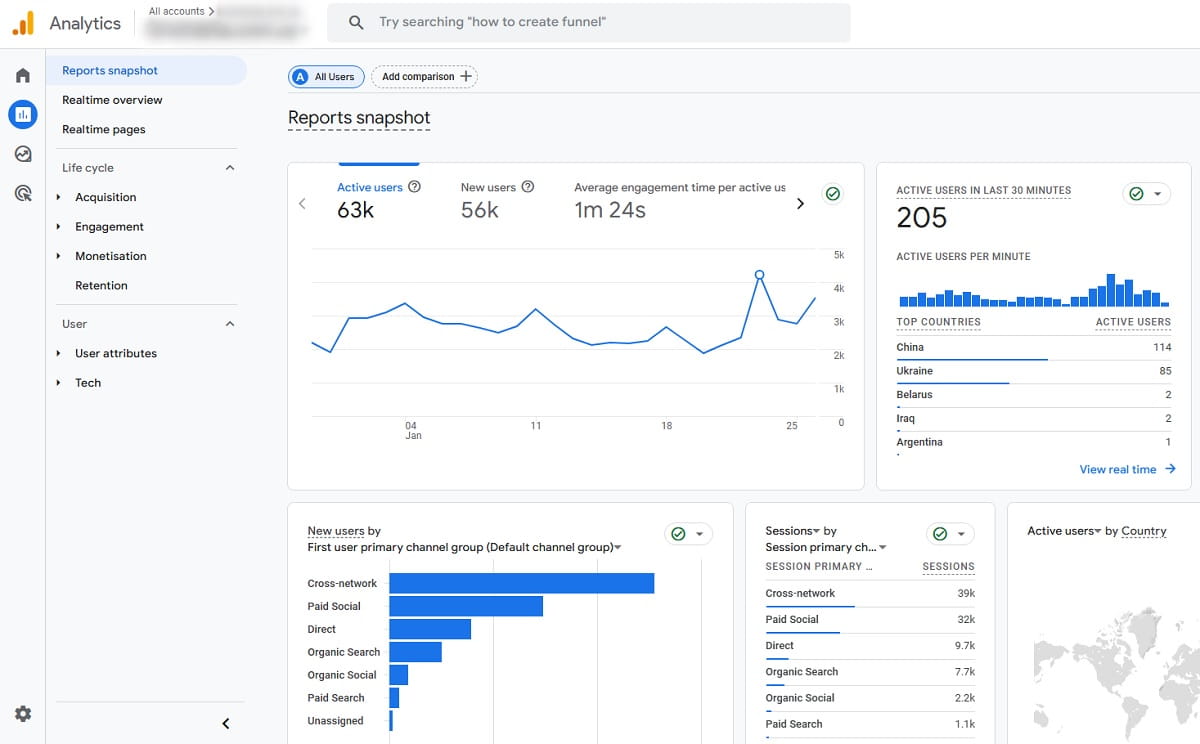1200x744 pixels.
Task: Open the Home section from the sidebar
Action: coord(22,74)
